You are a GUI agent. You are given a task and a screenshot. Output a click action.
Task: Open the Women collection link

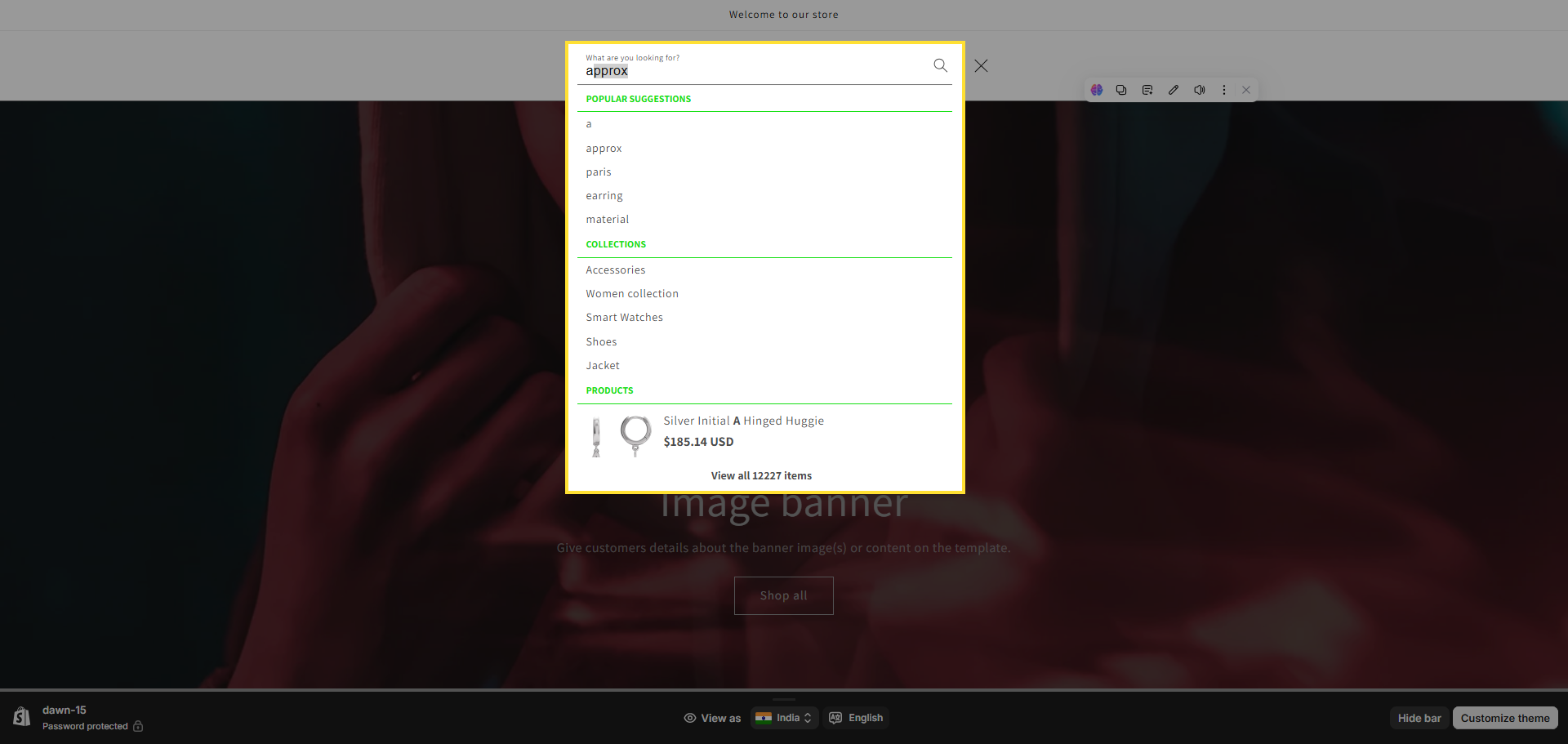(x=631, y=294)
